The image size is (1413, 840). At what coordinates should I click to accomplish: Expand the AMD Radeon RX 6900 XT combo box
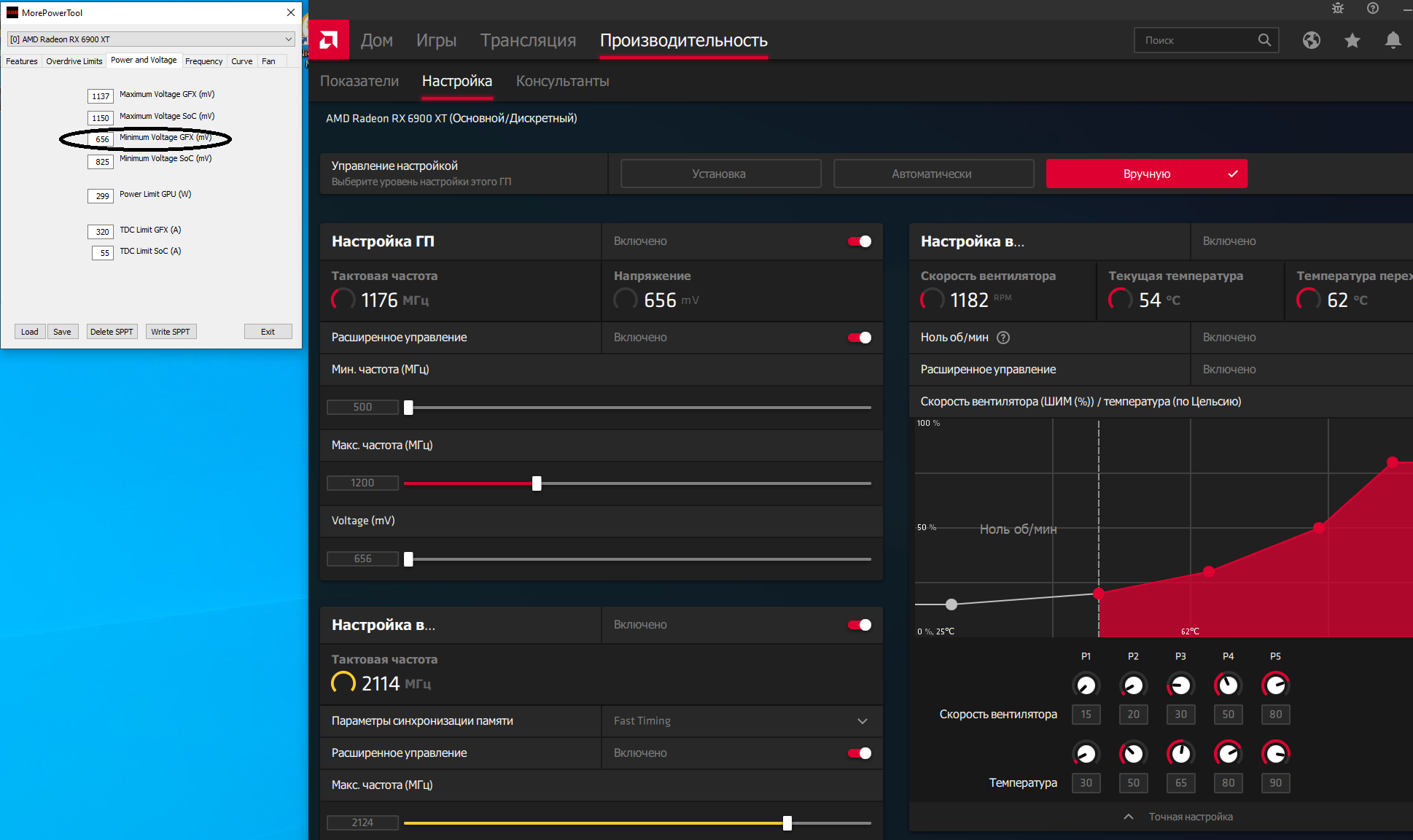point(289,39)
